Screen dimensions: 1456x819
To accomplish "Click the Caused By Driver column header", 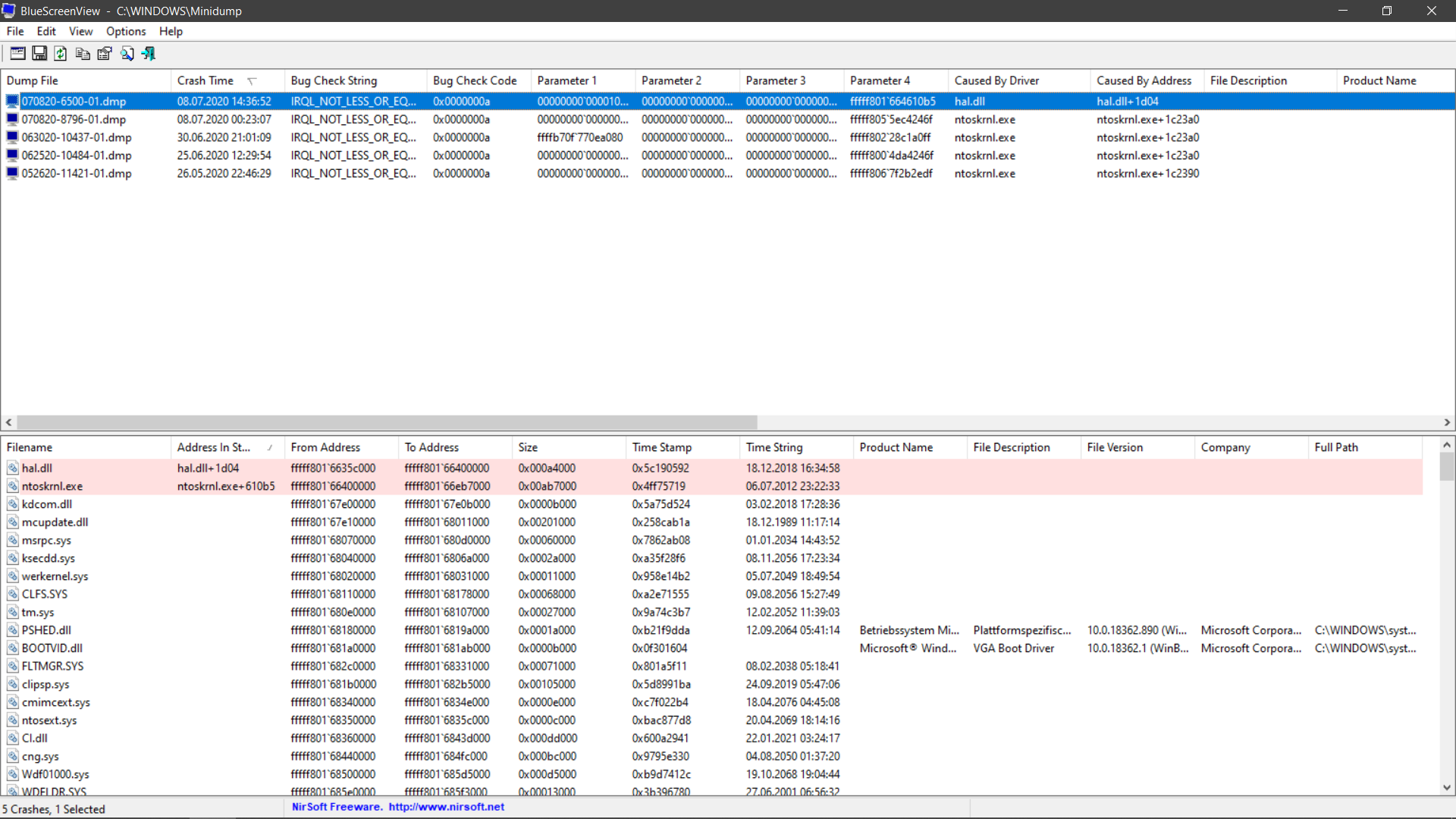I will [x=996, y=80].
